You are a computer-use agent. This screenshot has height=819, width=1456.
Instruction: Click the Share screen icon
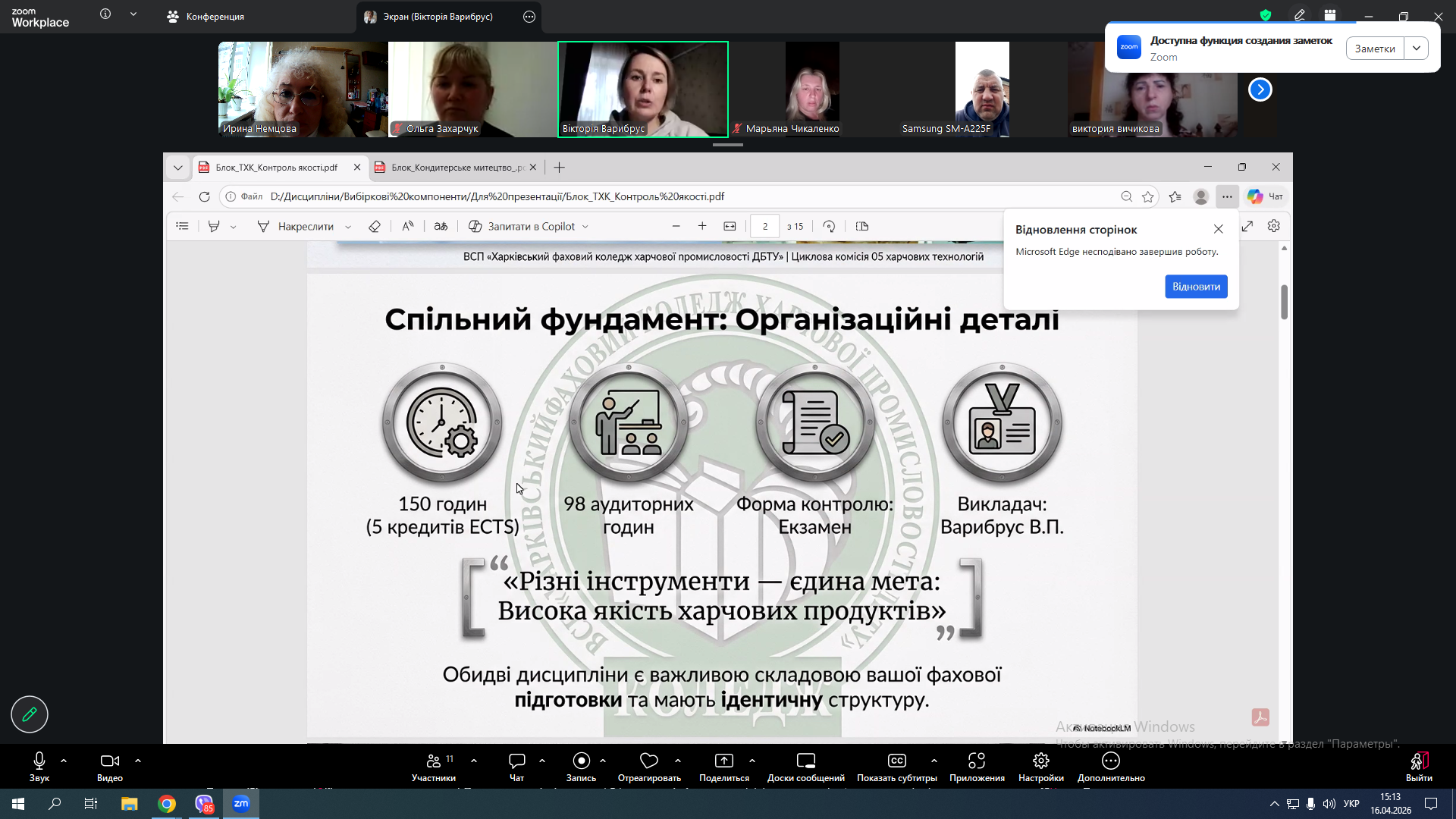723,761
